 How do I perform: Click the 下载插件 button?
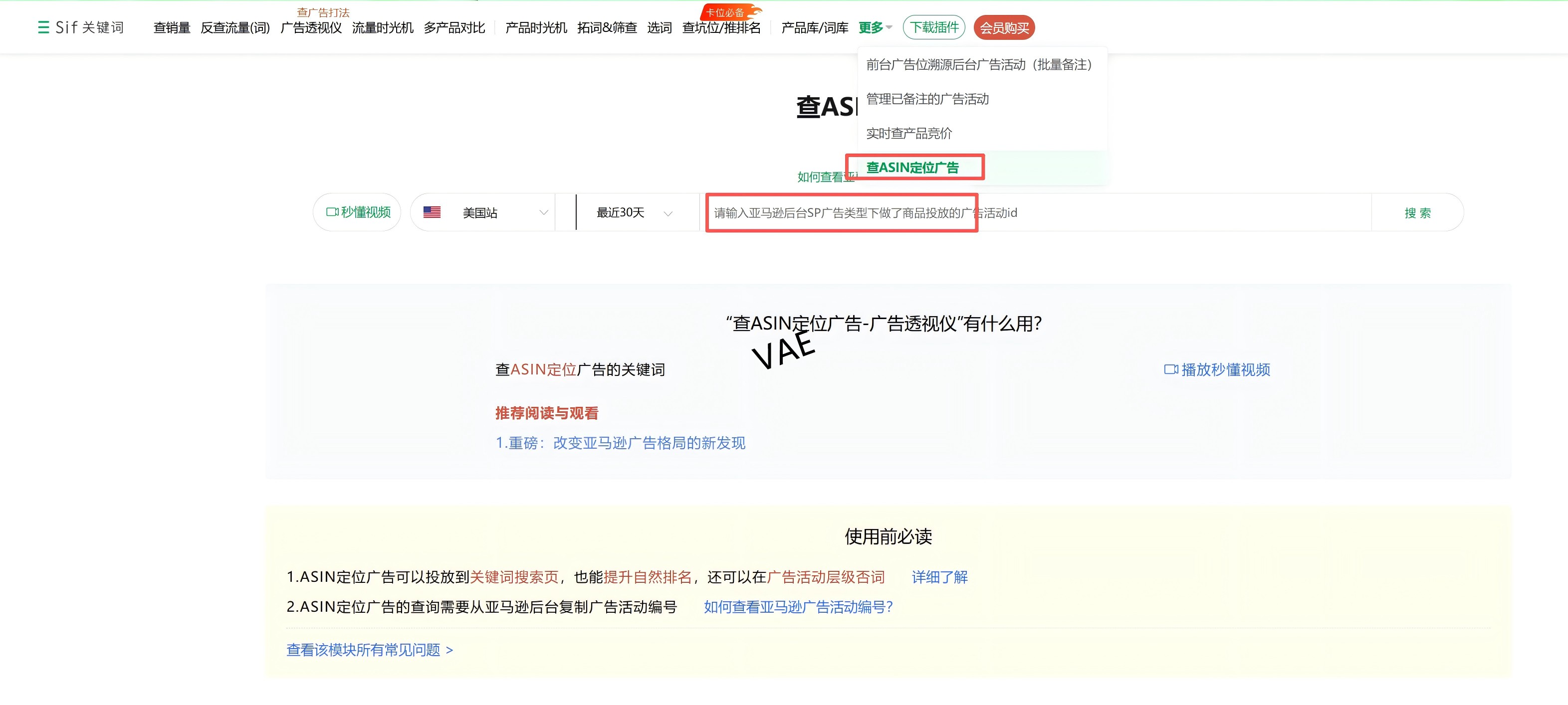[x=934, y=27]
